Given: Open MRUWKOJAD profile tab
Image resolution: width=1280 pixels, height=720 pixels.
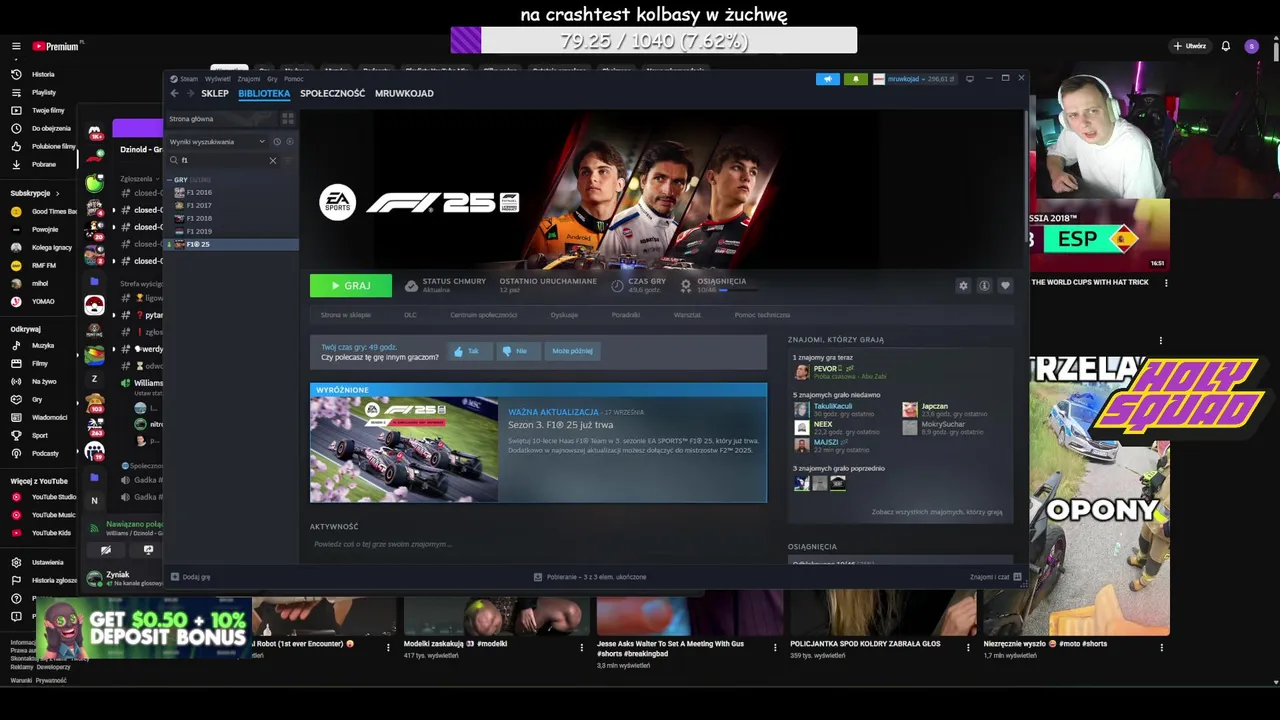Looking at the screenshot, I should pyautogui.click(x=404, y=93).
